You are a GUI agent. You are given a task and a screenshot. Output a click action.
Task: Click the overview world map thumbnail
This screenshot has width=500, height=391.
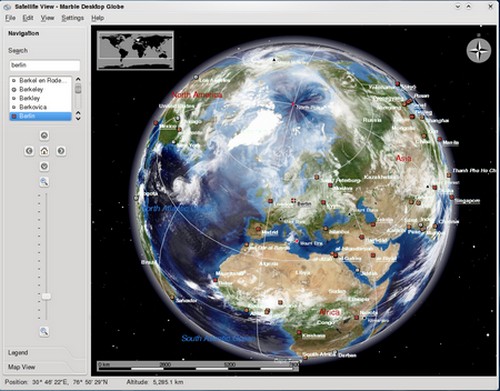point(135,50)
